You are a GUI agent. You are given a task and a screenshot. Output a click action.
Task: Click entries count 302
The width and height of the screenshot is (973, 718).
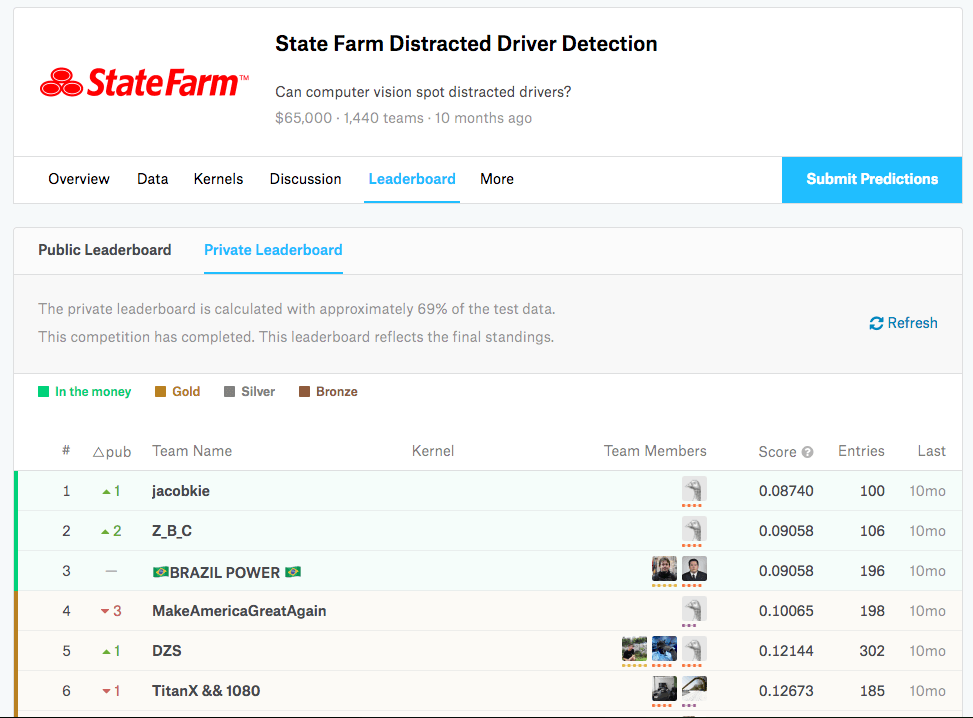click(872, 651)
